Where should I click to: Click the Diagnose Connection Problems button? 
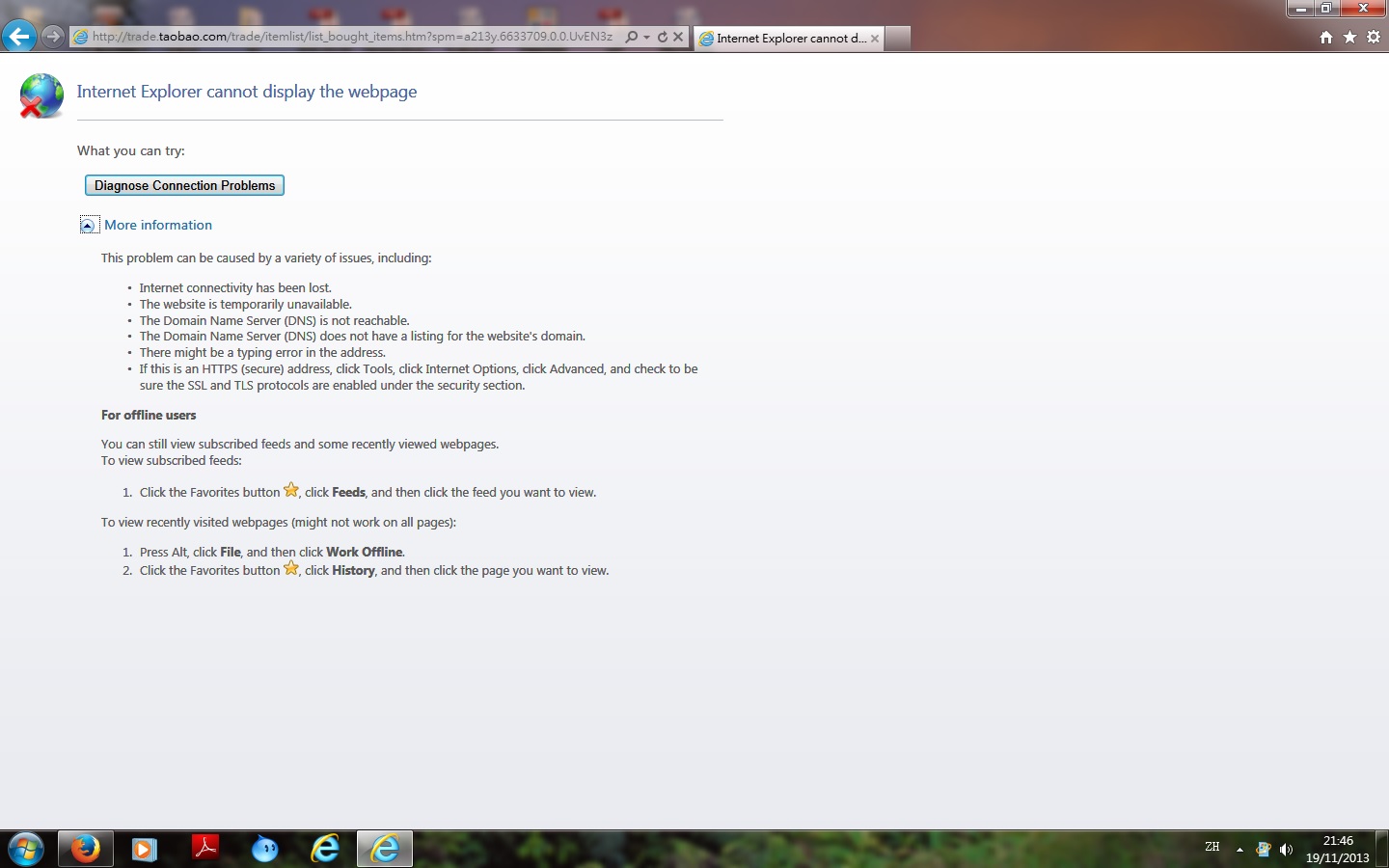pos(184,185)
